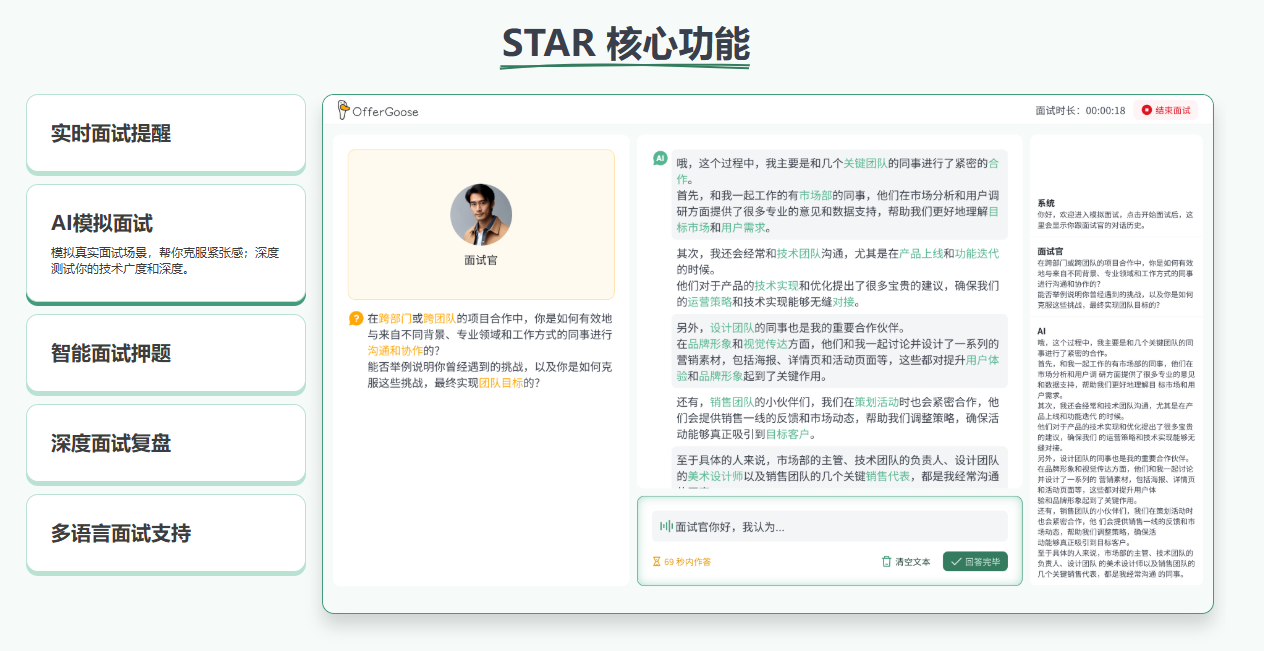Image resolution: width=1264 pixels, height=651 pixels.
Task: Click the highlighted 团队目标 keyword
Action: [x=501, y=382]
